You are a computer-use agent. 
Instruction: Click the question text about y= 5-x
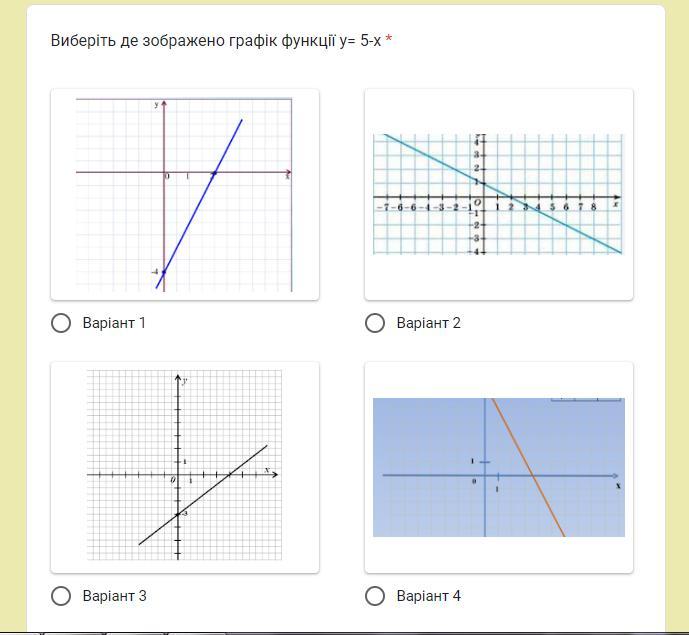[216, 40]
